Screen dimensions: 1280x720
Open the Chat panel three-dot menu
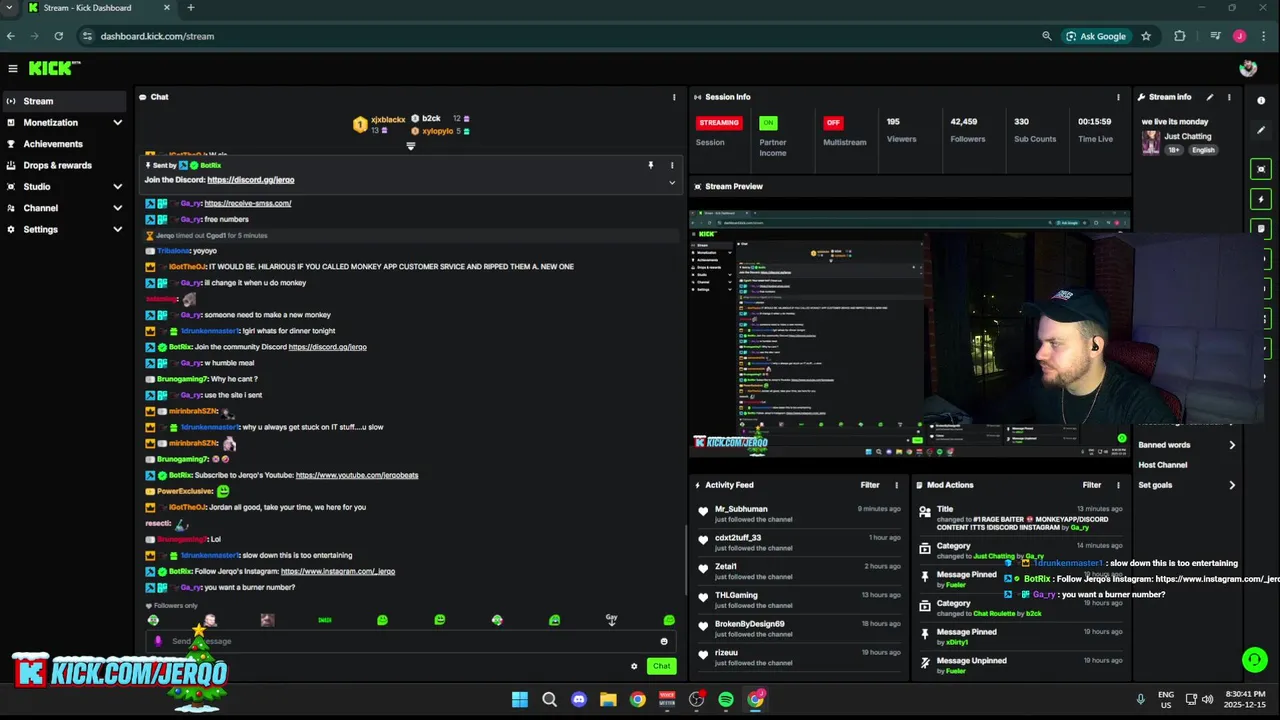click(x=673, y=97)
